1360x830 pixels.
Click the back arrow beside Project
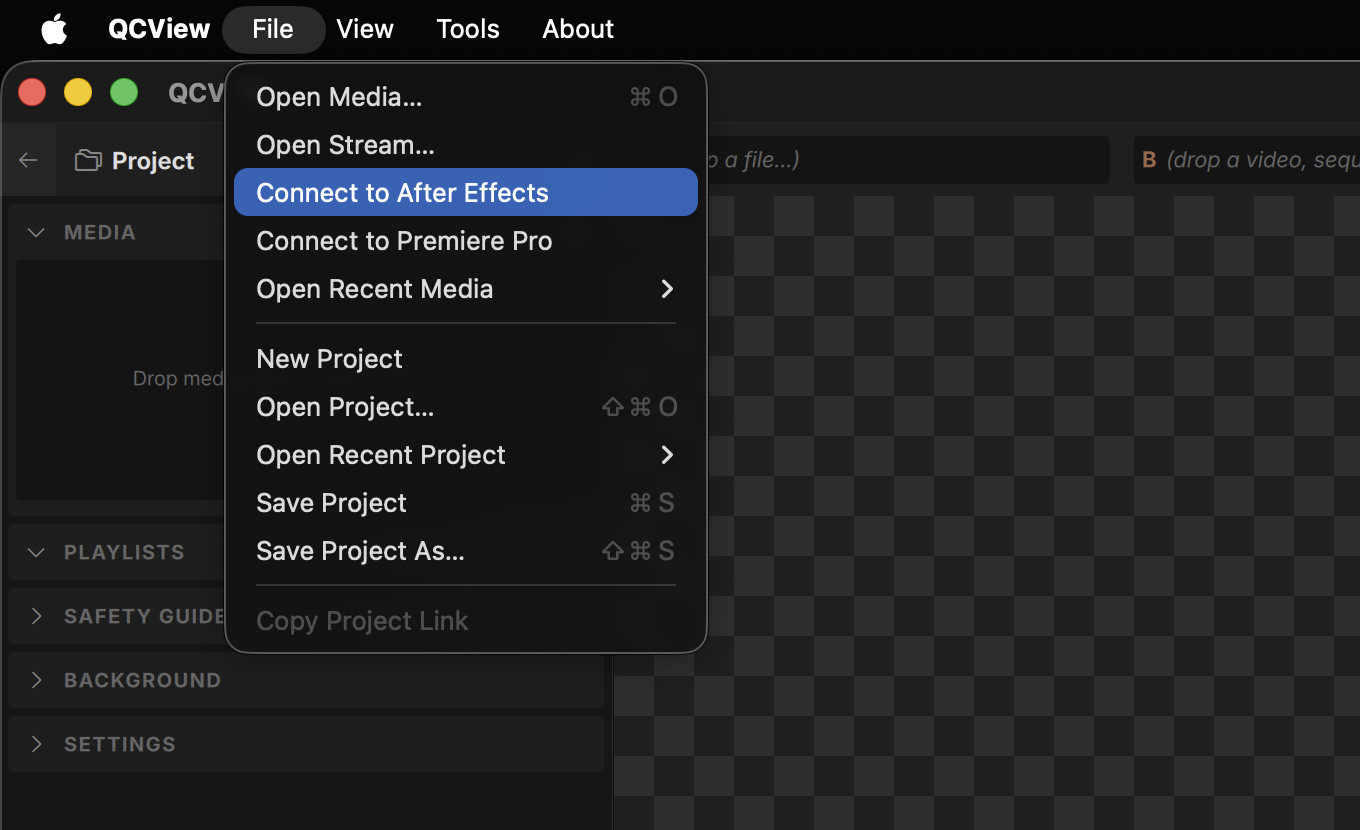(x=28, y=161)
